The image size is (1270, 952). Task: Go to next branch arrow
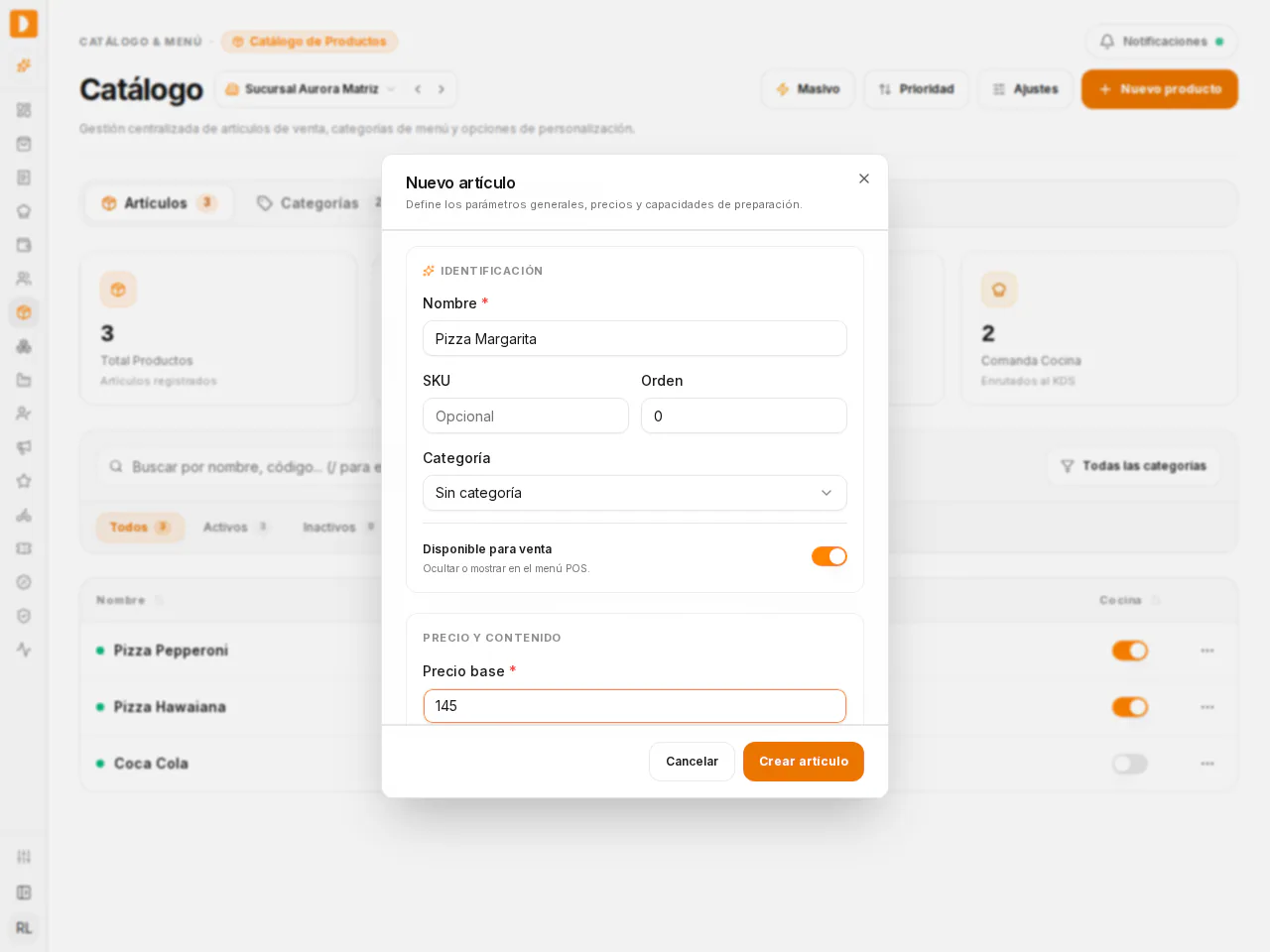pos(442,89)
